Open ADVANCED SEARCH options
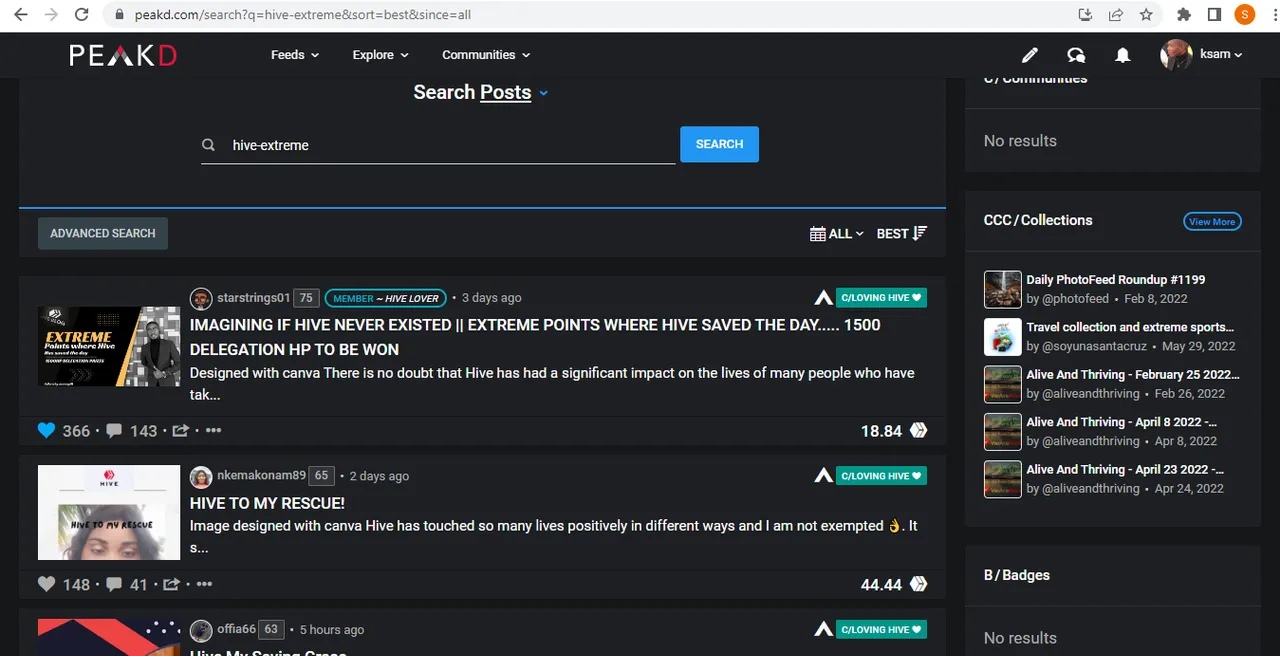 coord(103,233)
